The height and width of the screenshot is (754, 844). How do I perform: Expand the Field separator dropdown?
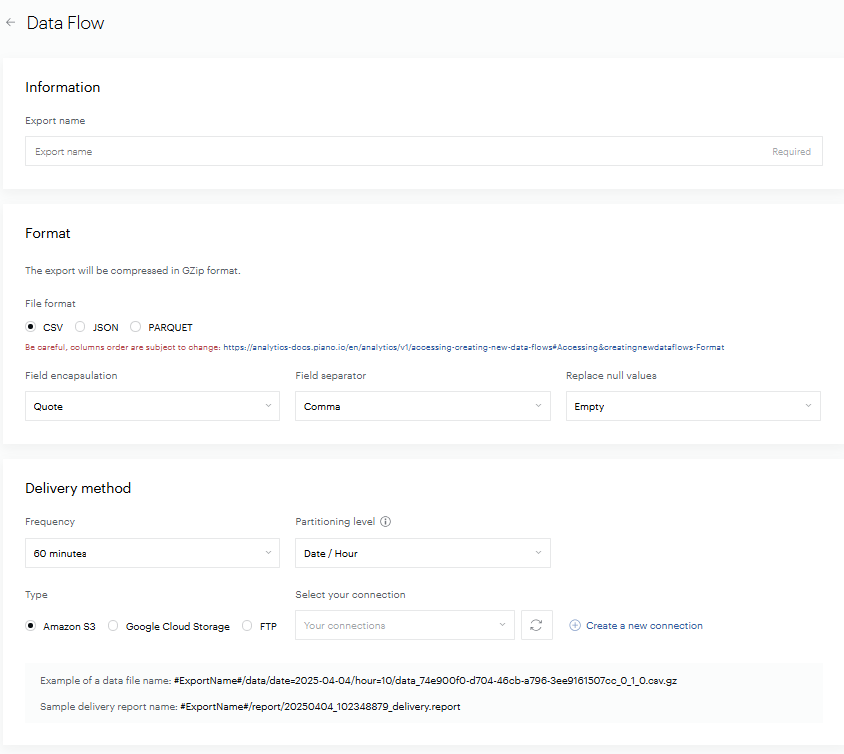point(422,406)
